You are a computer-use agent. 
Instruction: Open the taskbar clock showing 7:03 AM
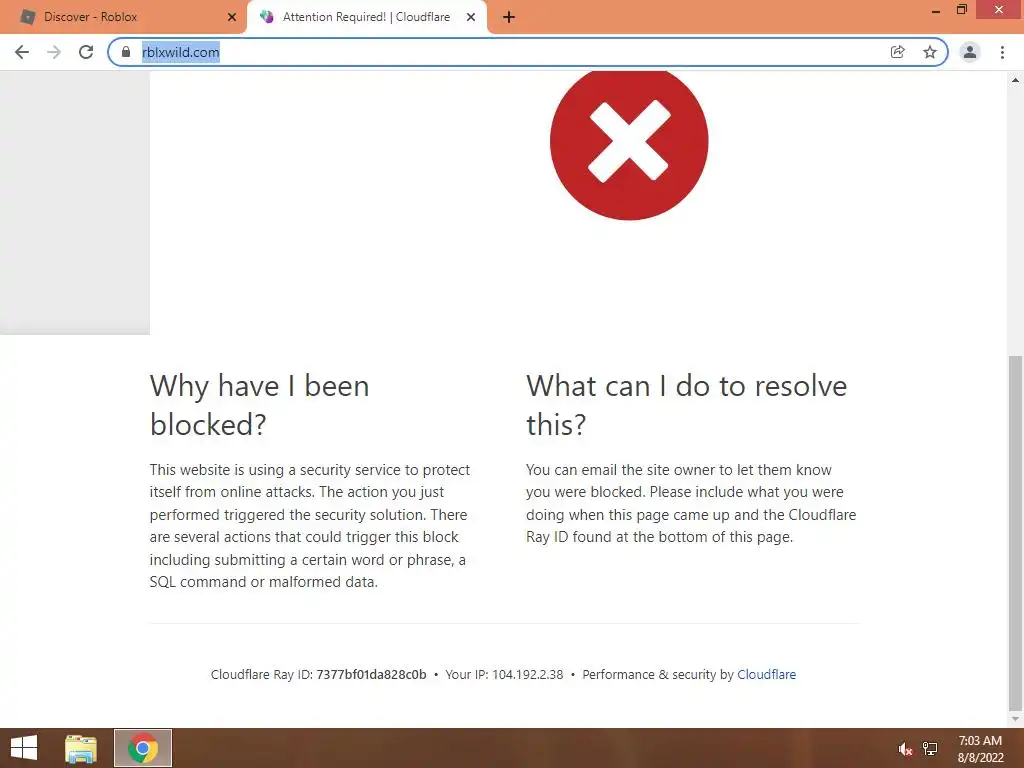(980, 749)
